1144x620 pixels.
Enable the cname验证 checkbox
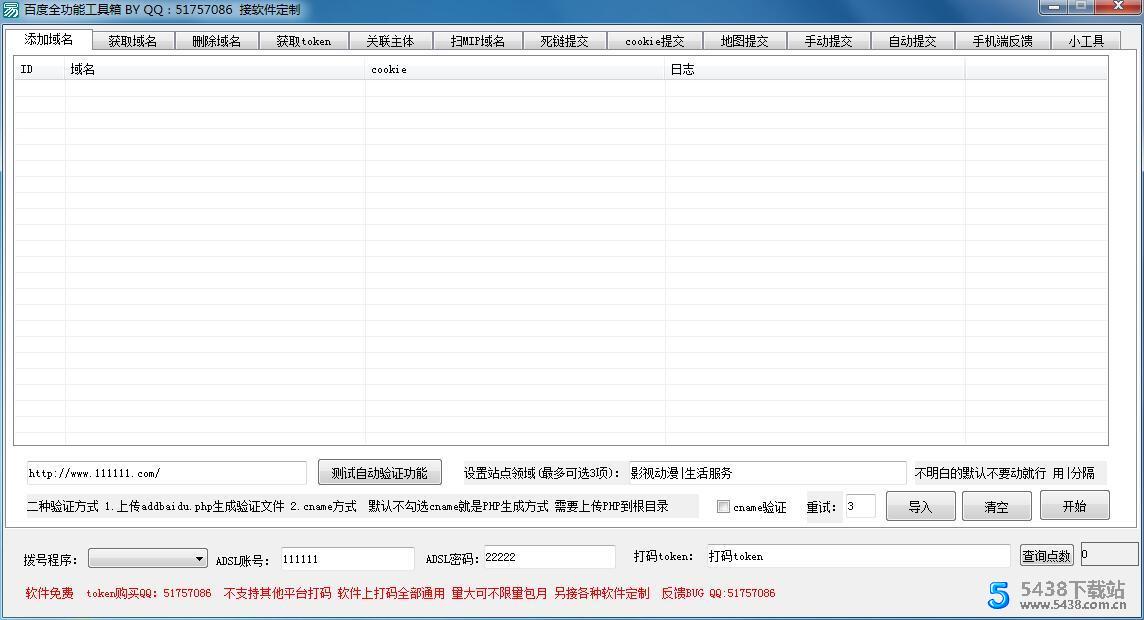(723, 507)
